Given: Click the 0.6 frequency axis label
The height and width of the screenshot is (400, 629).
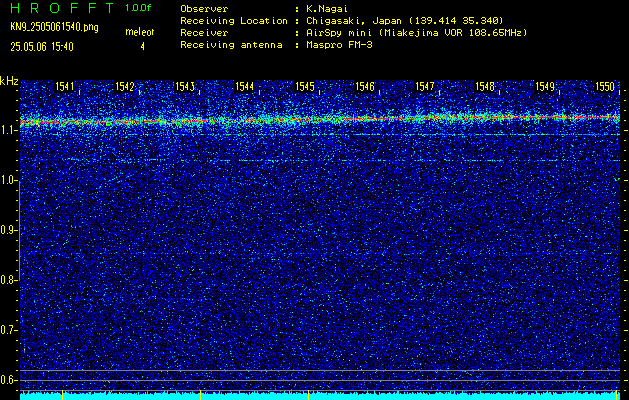Looking at the screenshot, I should [8, 380].
